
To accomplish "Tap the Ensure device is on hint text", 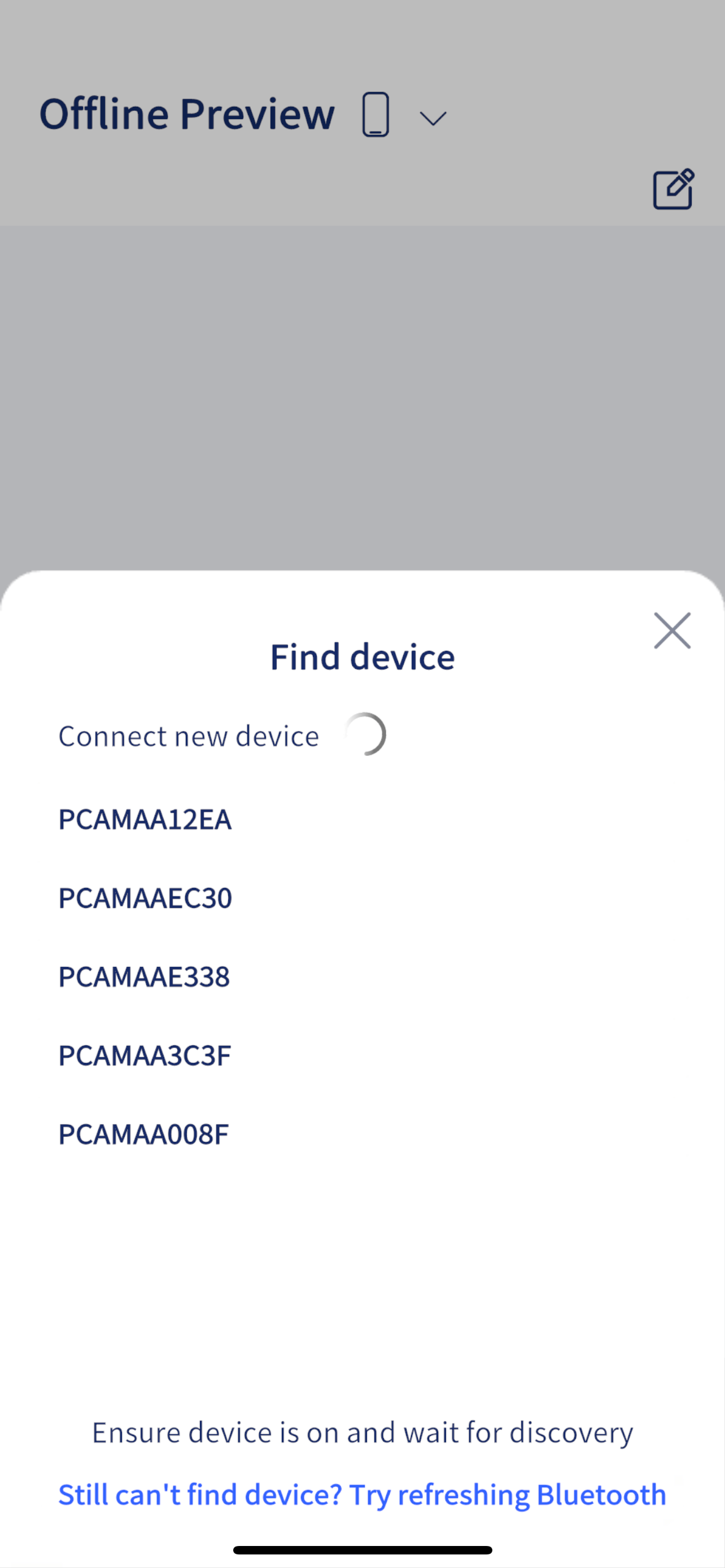I will (362, 1433).
